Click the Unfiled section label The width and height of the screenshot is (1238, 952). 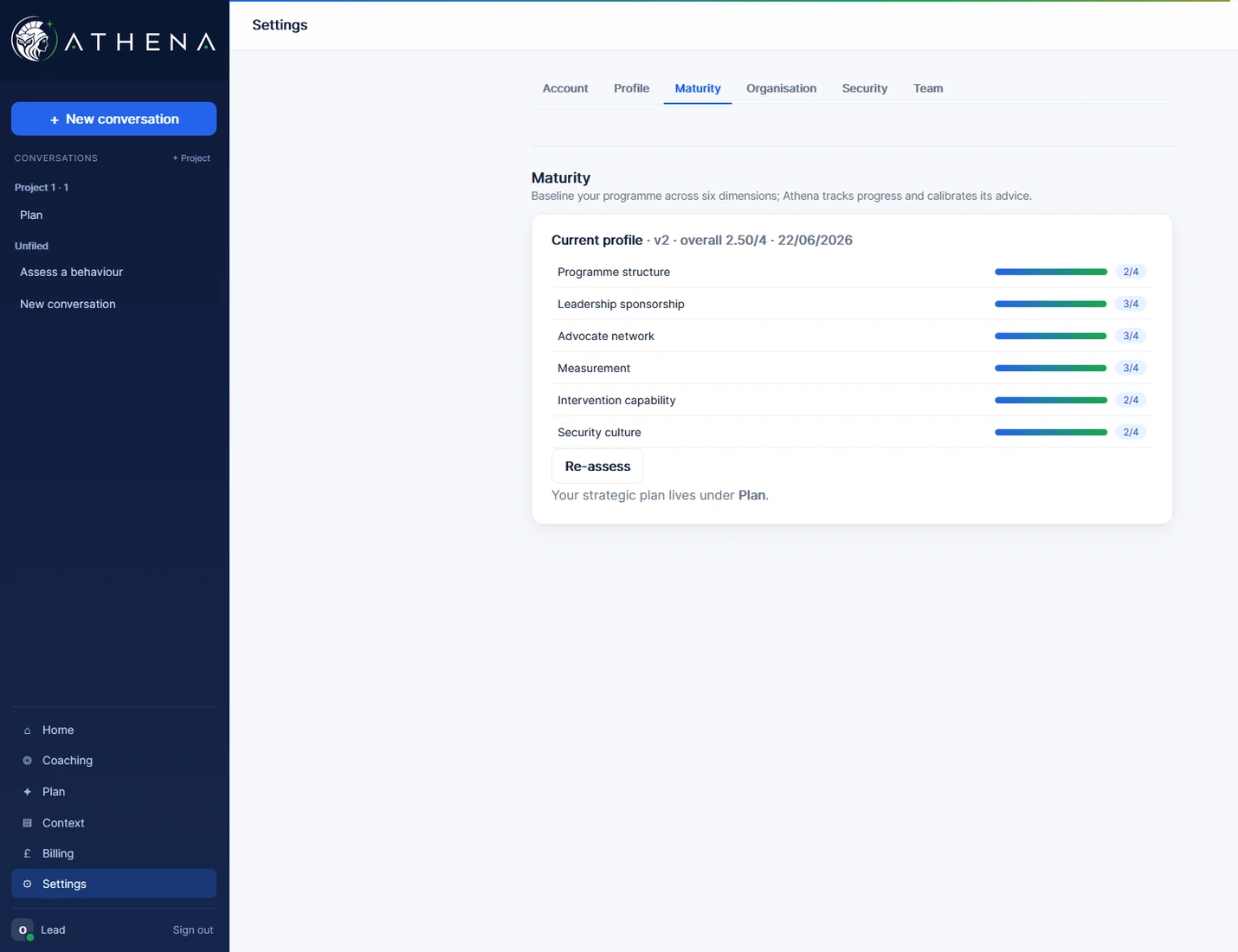tap(31, 246)
